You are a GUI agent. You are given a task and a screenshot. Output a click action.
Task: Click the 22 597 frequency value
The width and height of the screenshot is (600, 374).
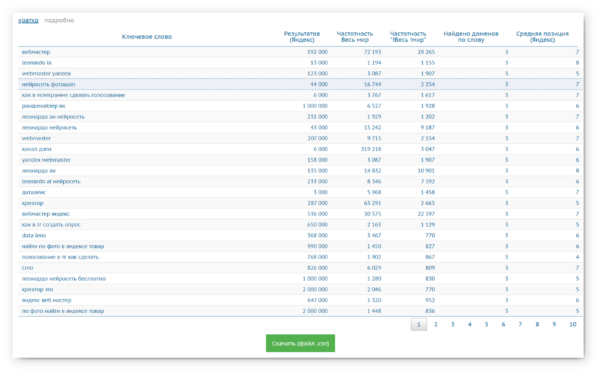tap(426, 214)
